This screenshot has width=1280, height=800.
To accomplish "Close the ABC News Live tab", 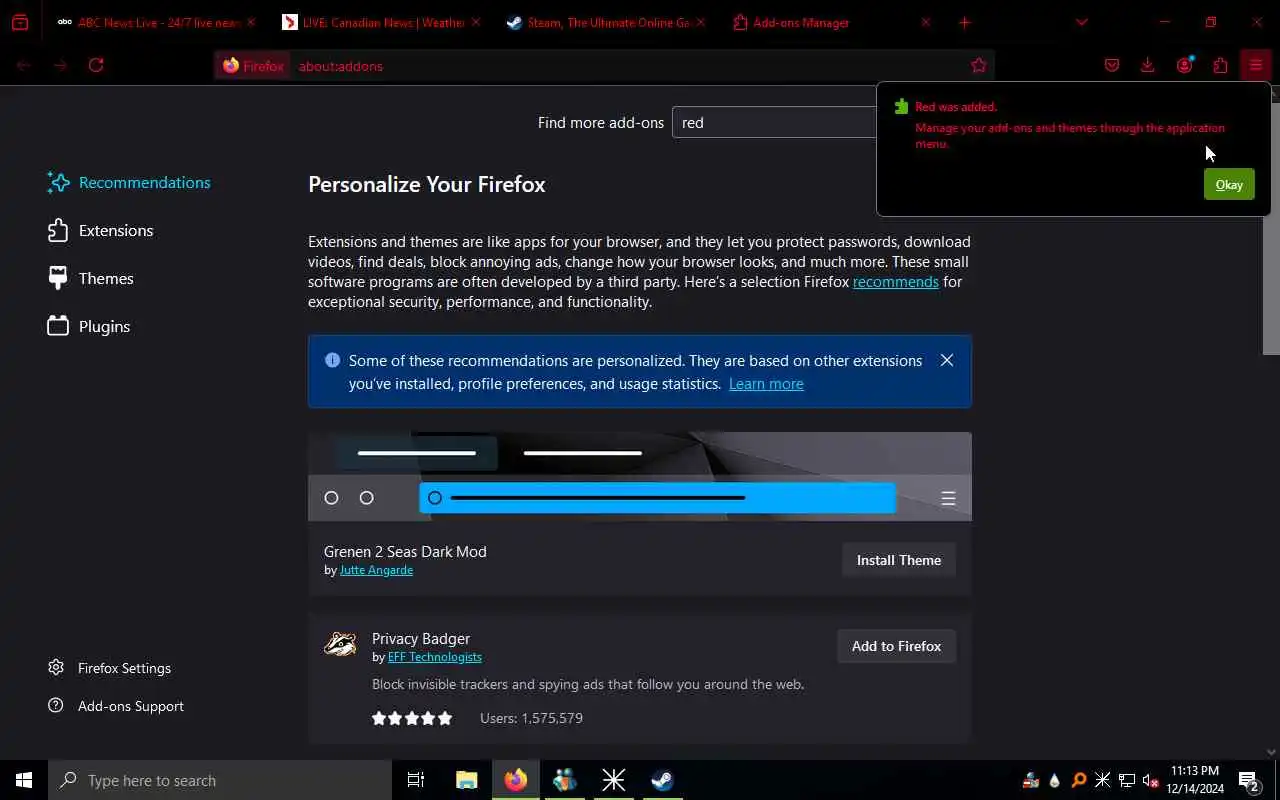I will [250, 22].
